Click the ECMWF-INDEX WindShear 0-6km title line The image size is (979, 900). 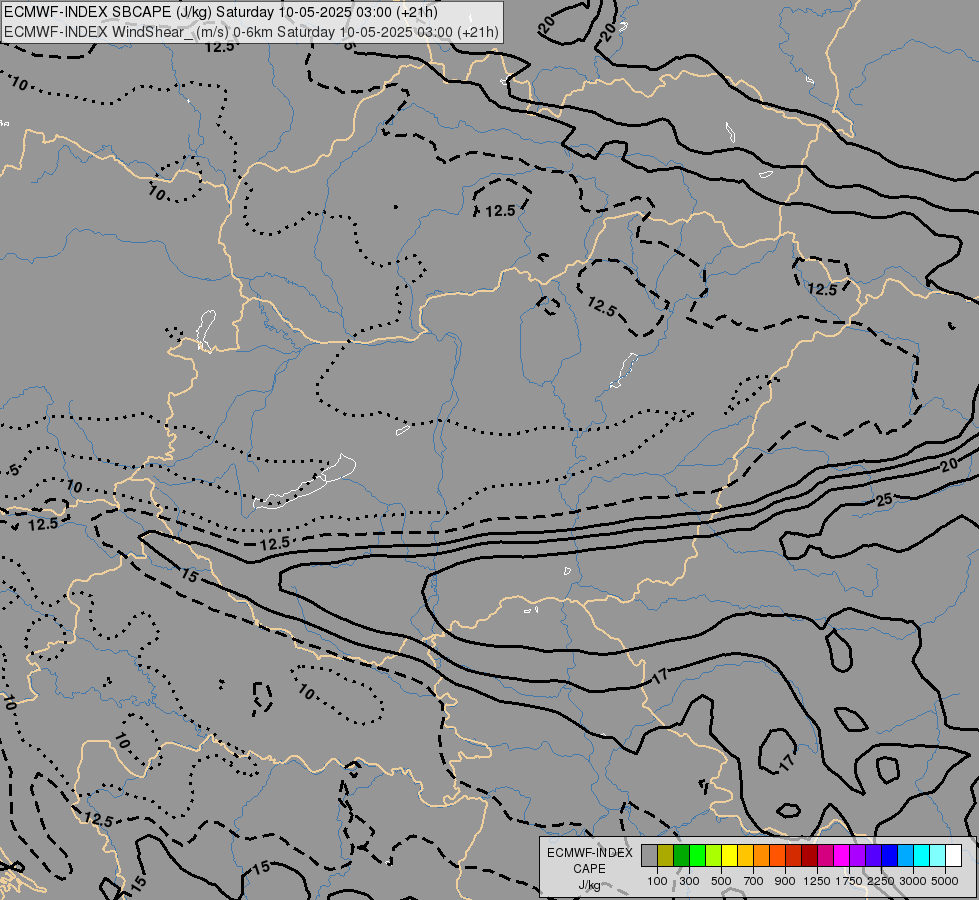pyautogui.click(x=252, y=32)
